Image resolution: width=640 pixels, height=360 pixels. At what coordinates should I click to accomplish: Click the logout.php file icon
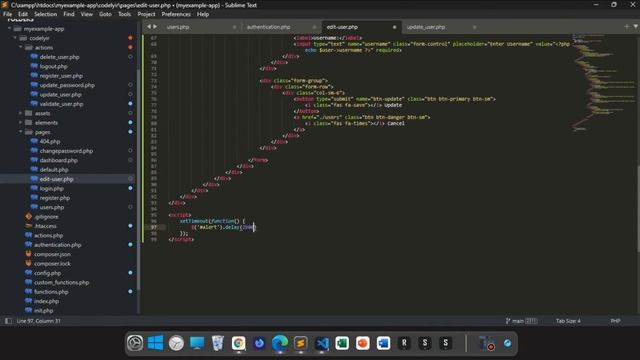[34, 66]
